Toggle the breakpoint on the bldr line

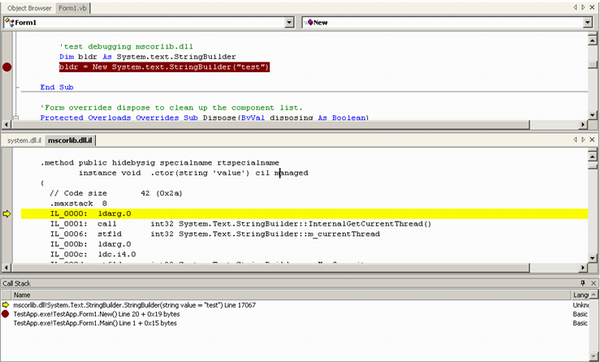pos(7,67)
